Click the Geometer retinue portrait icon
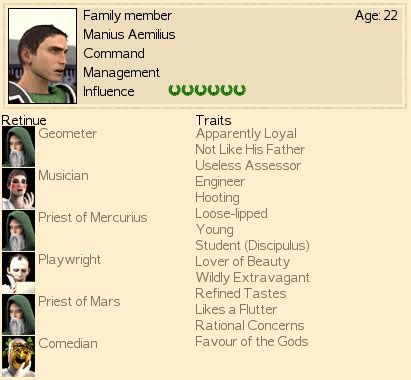Viewport: 411px width, 380px height. click(x=18, y=146)
